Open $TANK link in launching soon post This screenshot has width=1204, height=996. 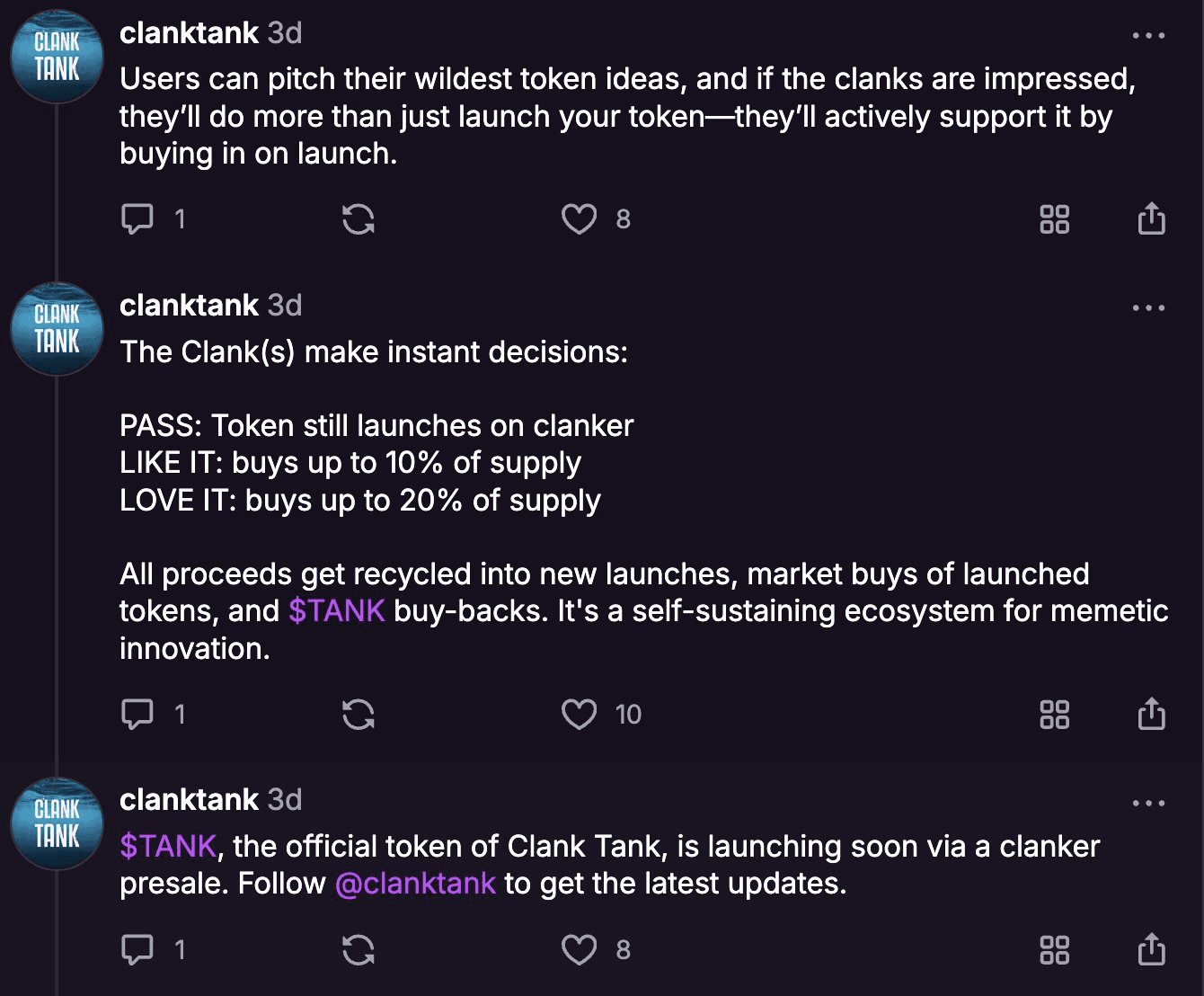(168, 847)
